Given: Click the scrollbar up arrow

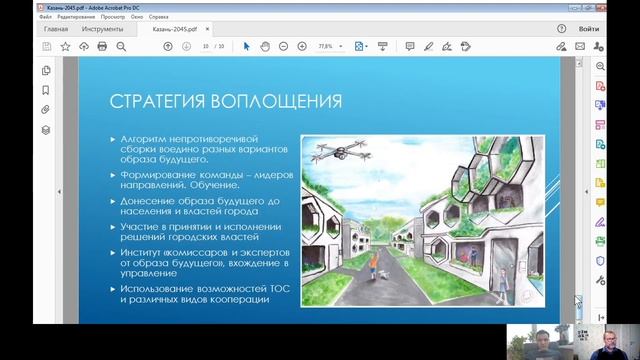Looking at the screenshot, I should click(579, 63).
